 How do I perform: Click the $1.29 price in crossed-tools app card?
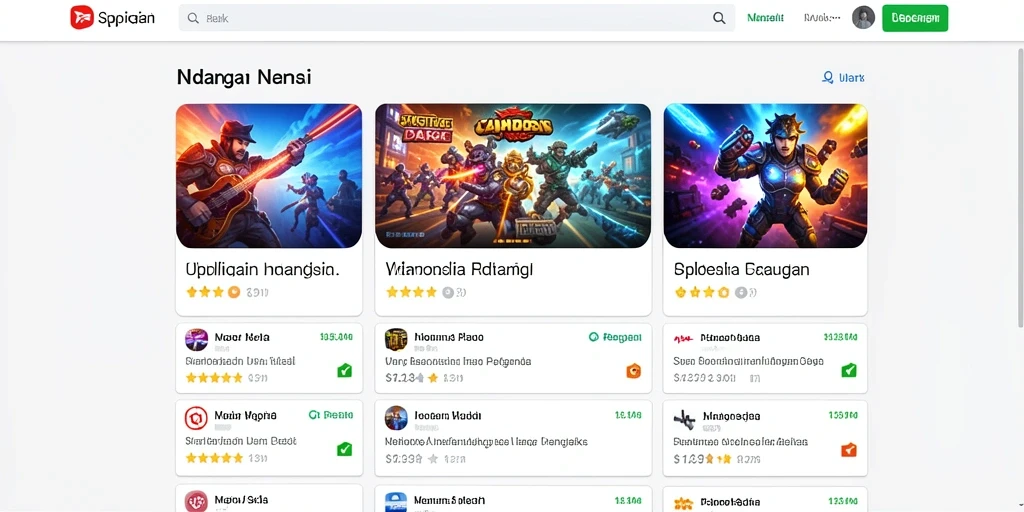pyautogui.click(x=688, y=459)
